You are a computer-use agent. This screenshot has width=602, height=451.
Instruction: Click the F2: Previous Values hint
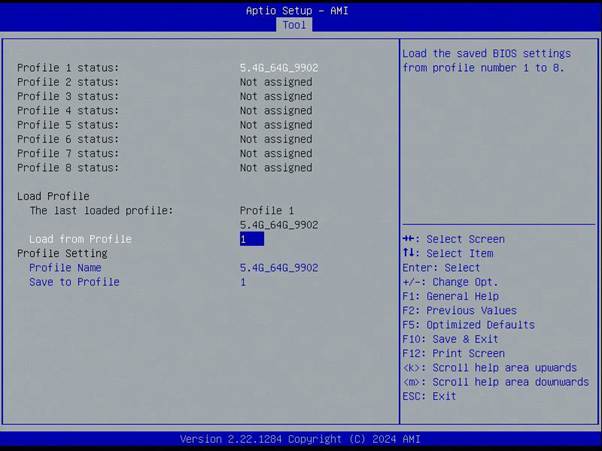pyautogui.click(x=460, y=311)
